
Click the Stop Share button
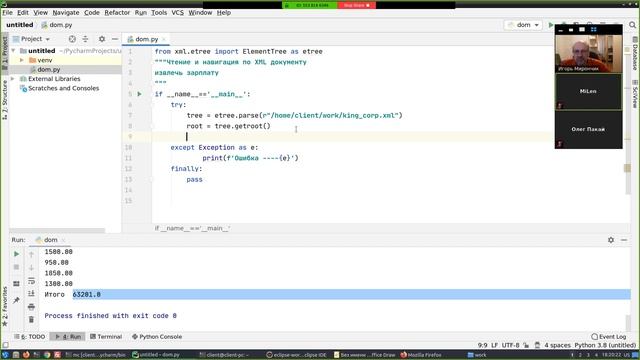coord(356,5)
